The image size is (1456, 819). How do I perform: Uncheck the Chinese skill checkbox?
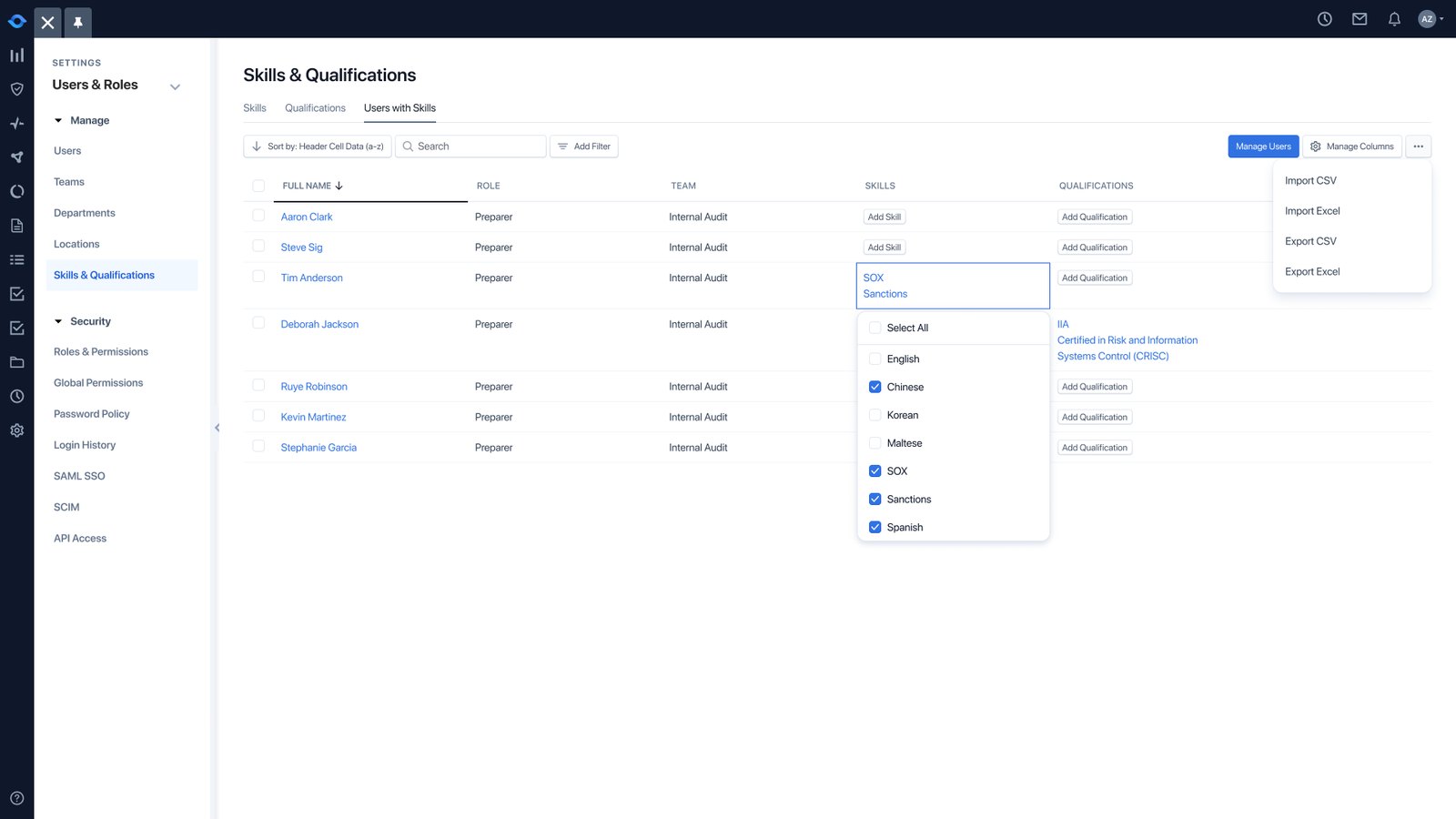(x=875, y=387)
